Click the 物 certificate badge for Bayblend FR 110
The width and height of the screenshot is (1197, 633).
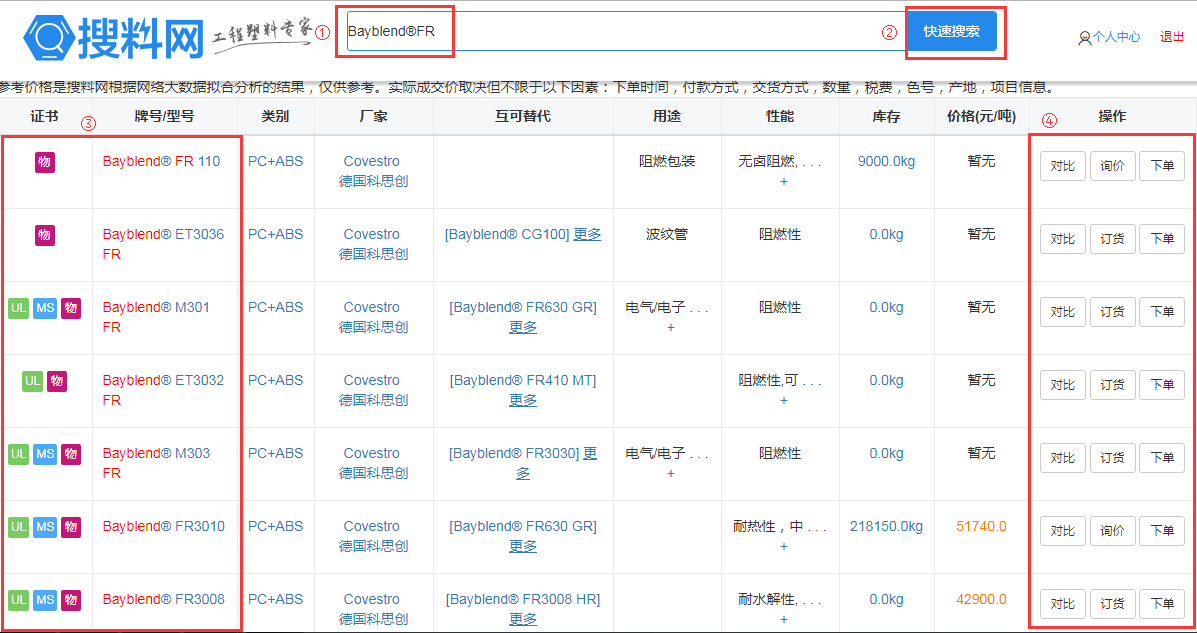point(45,162)
